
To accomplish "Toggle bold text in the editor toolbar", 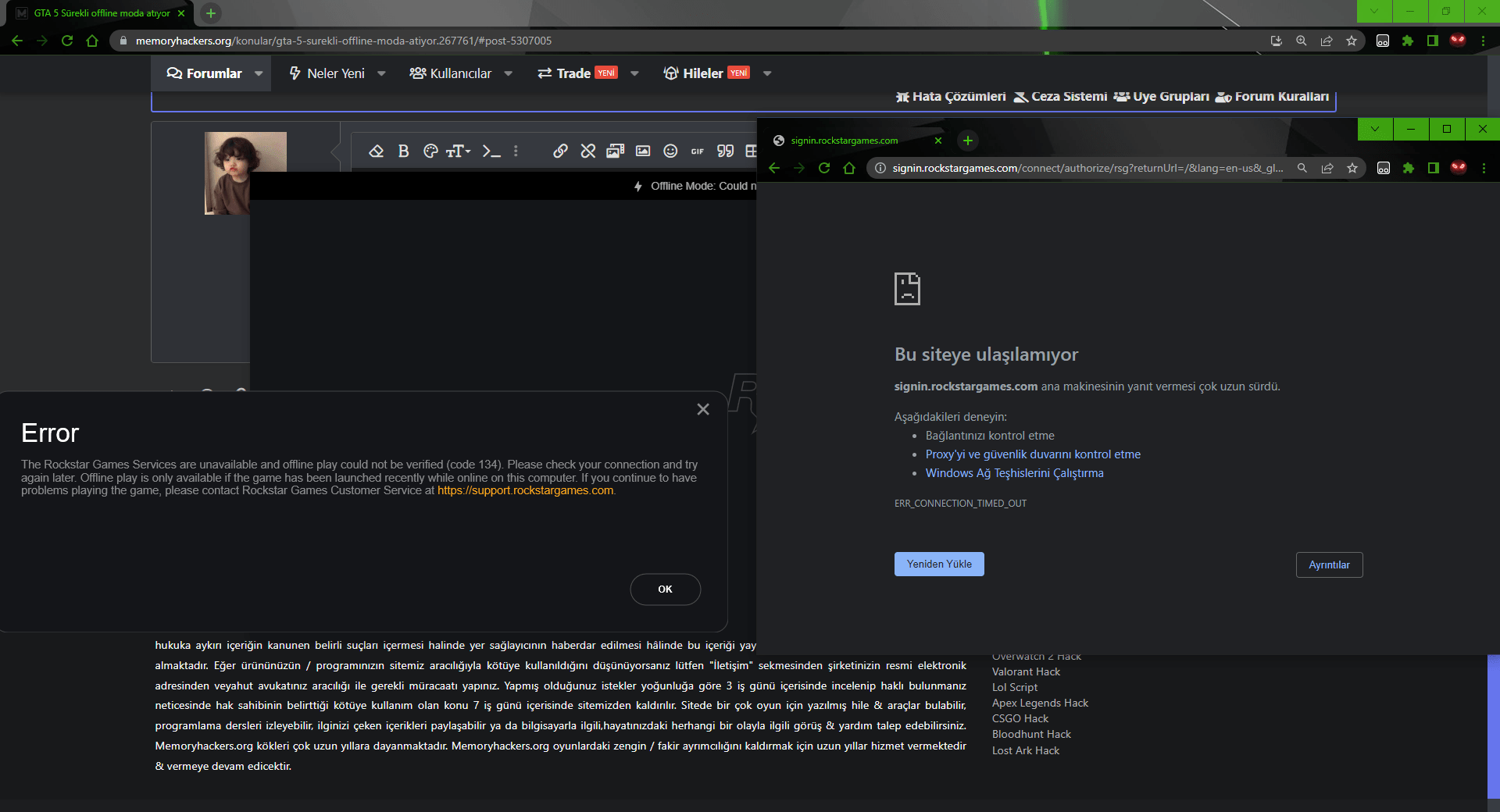I will (x=403, y=151).
